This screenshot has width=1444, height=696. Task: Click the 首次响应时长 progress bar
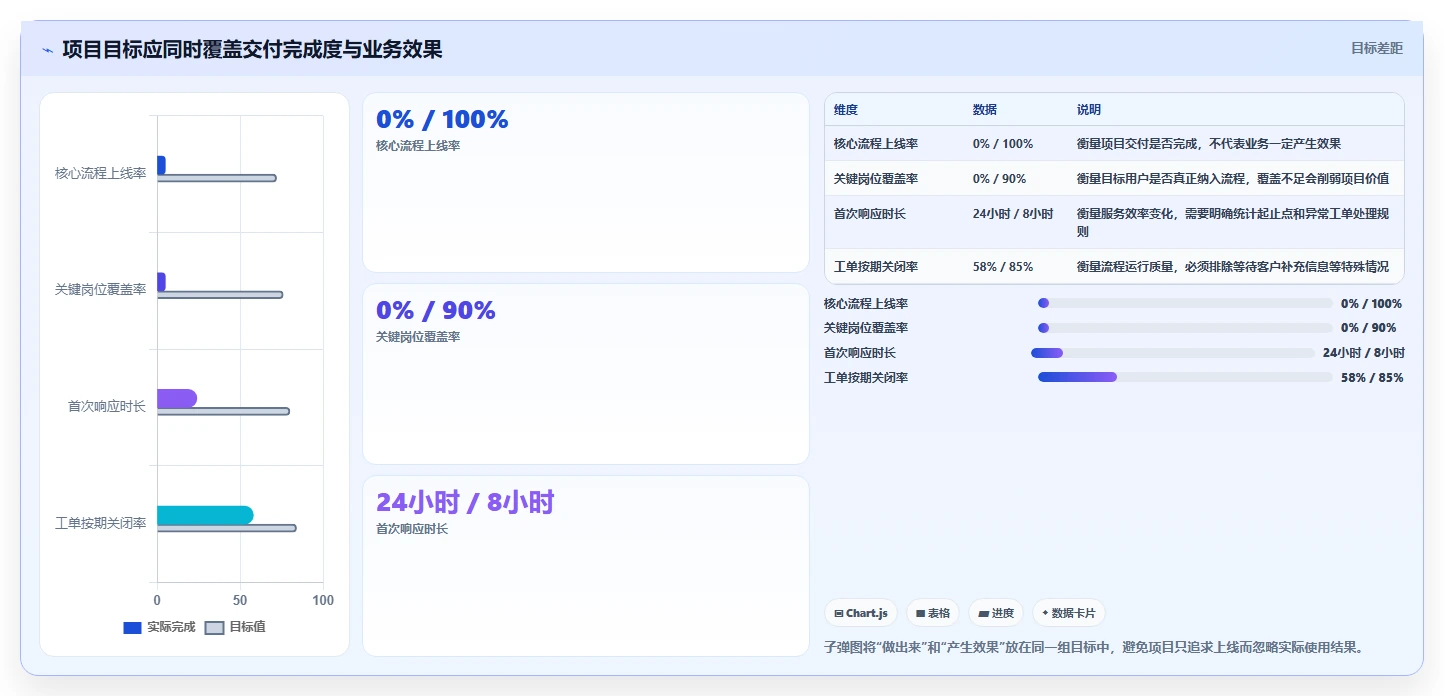pos(1172,353)
